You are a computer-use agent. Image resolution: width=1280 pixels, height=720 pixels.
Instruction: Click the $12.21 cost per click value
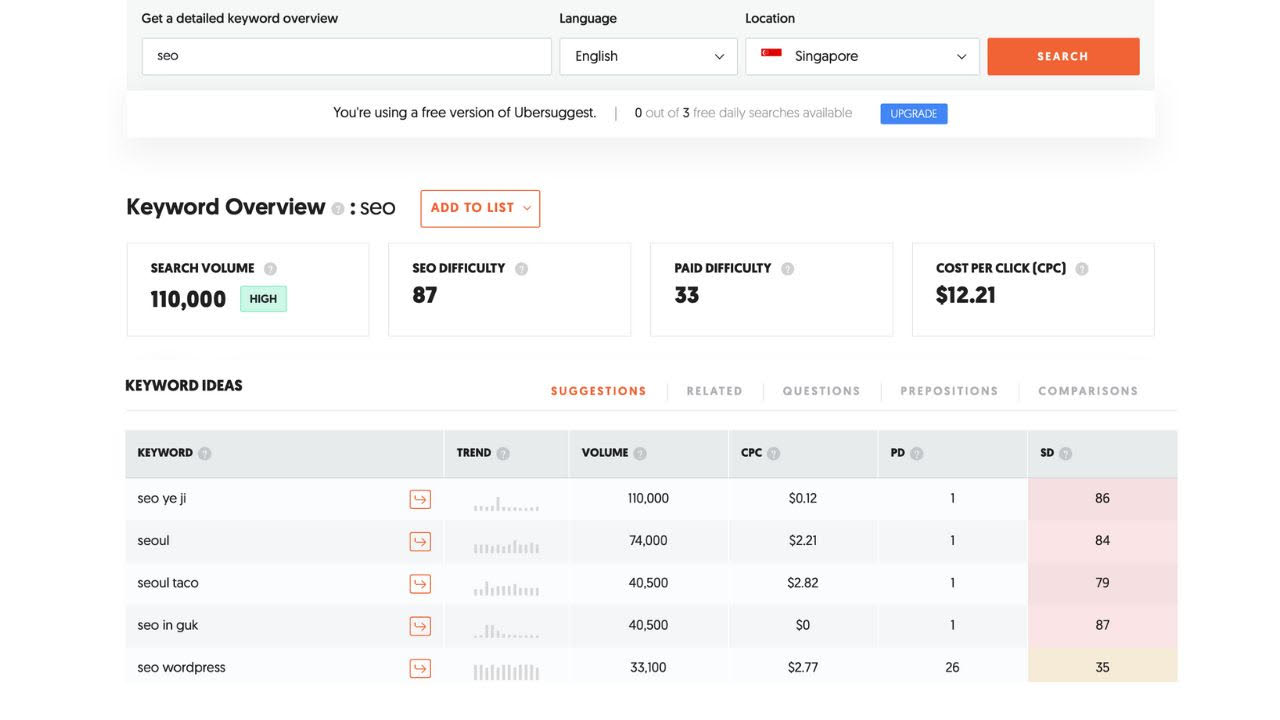click(966, 296)
